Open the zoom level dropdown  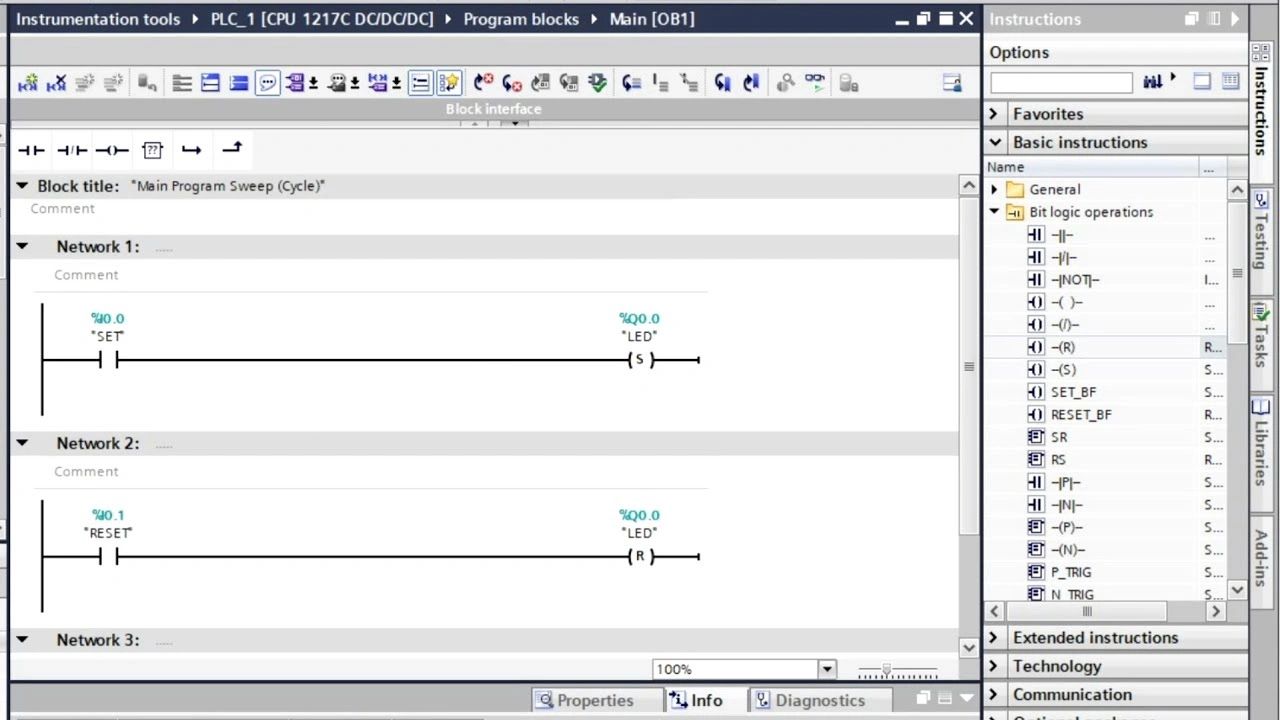click(x=826, y=668)
